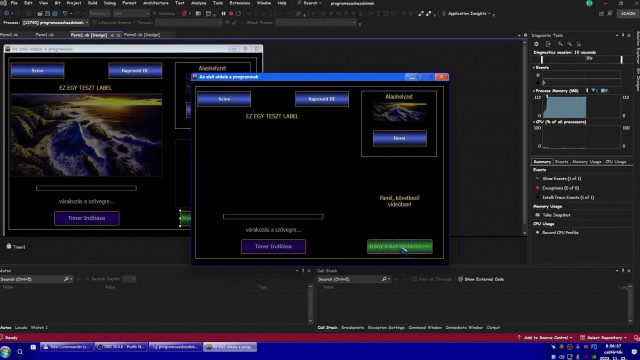
Task: Switch to OBS taskbar button
Action: 121,347
